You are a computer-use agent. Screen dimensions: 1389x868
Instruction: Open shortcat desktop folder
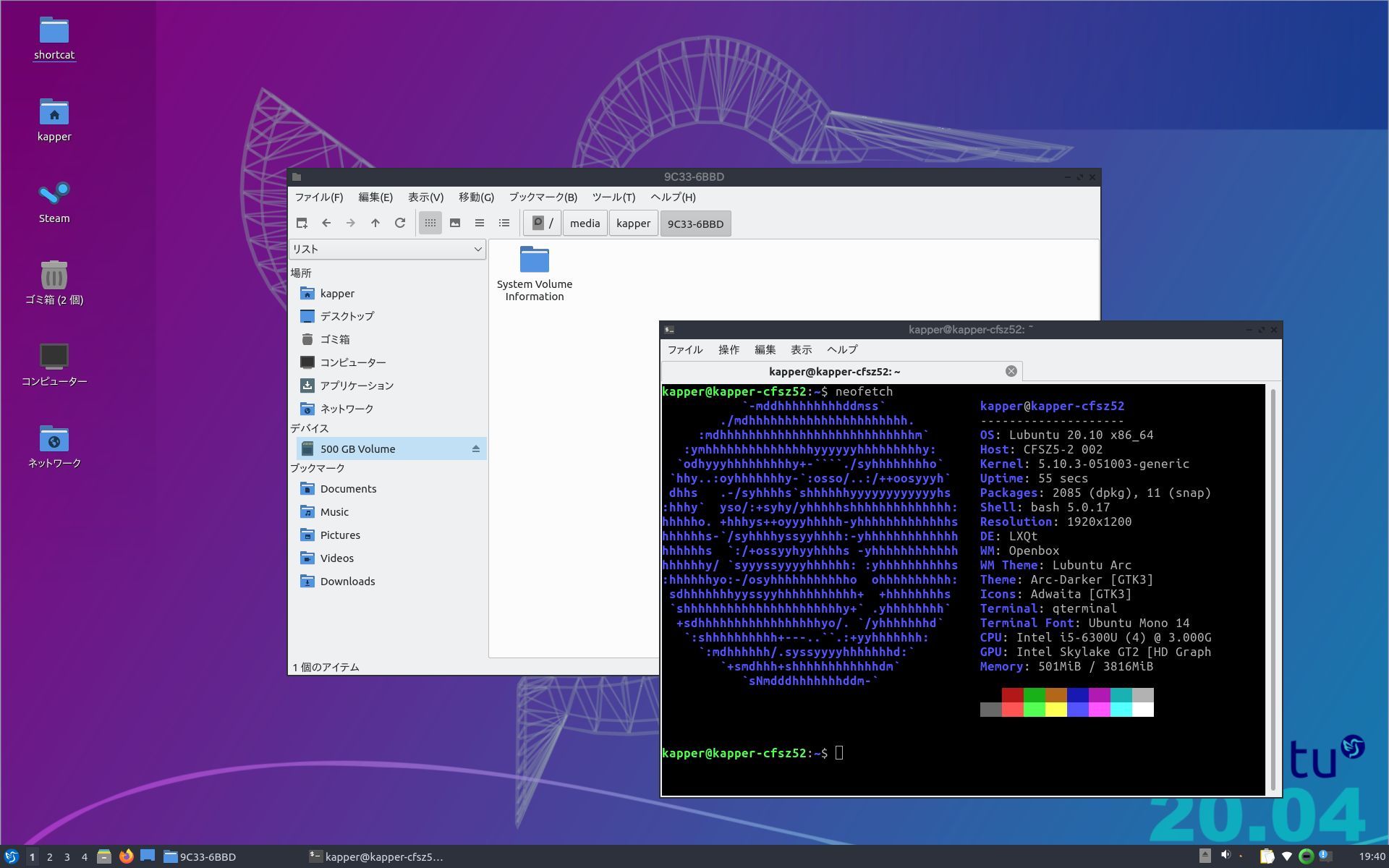pos(54,39)
